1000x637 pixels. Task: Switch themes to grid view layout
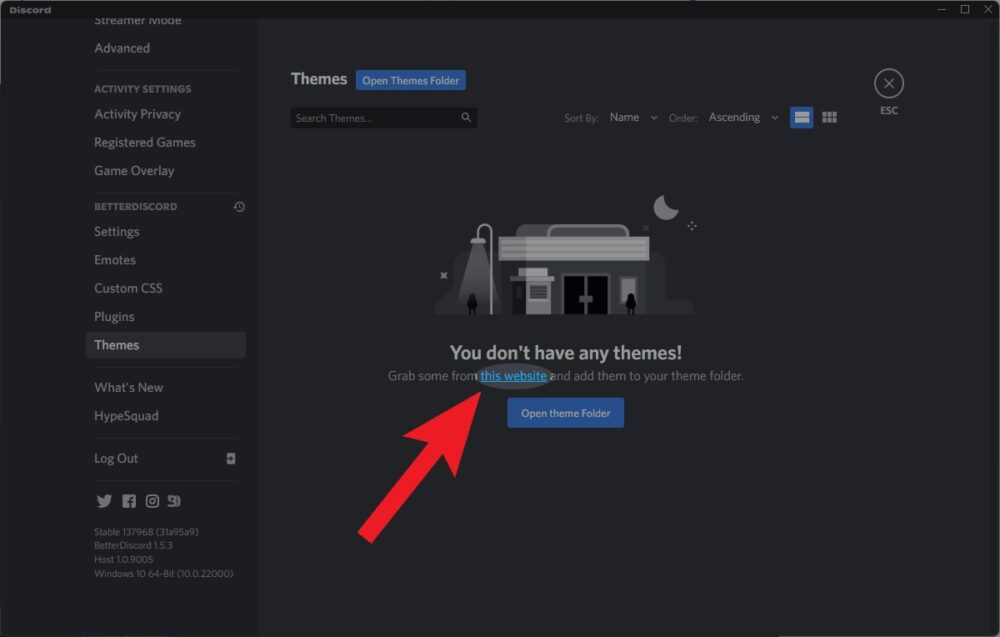(x=829, y=117)
